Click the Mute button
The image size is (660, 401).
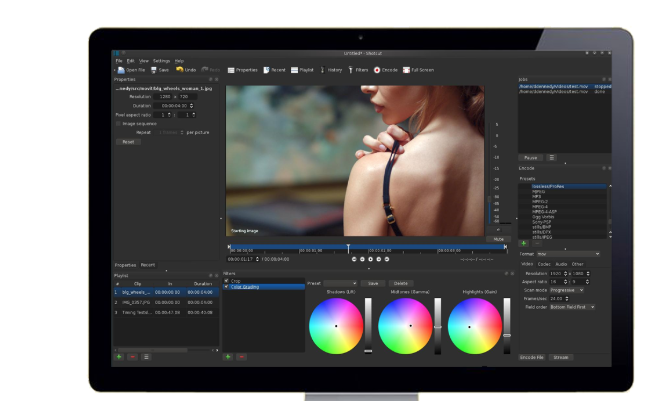tap(498, 239)
